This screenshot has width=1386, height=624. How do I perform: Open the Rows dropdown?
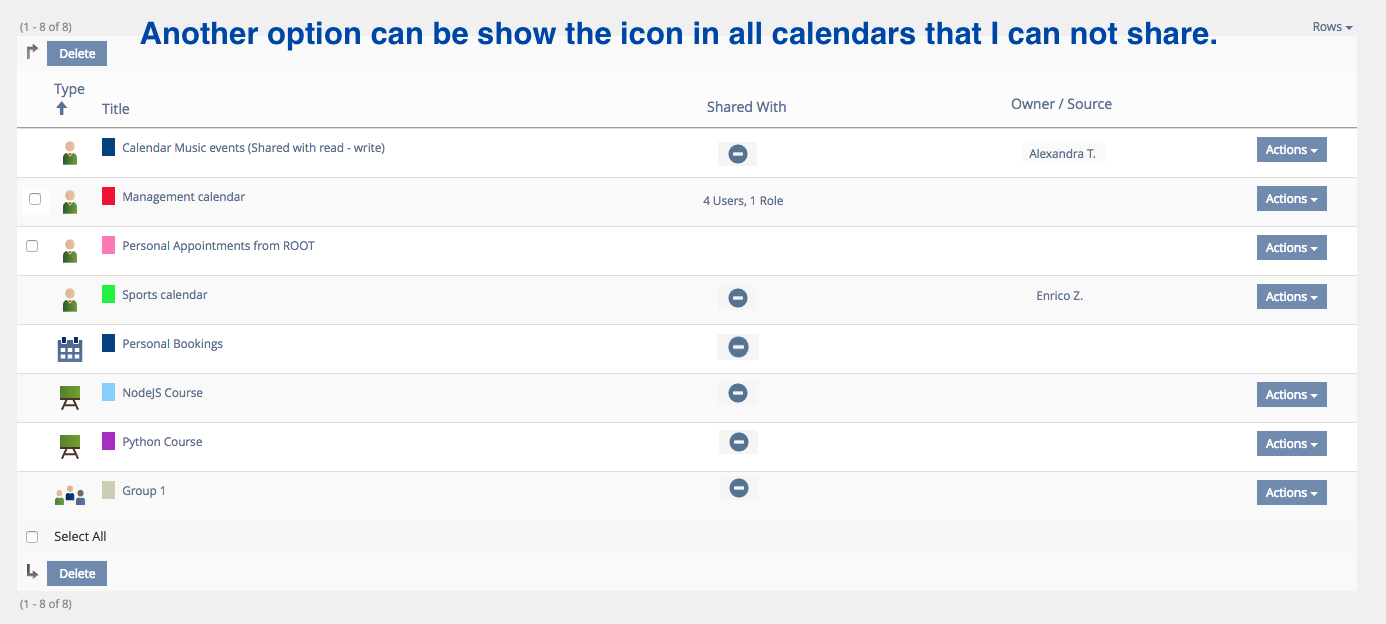pyautogui.click(x=1332, y=27)
